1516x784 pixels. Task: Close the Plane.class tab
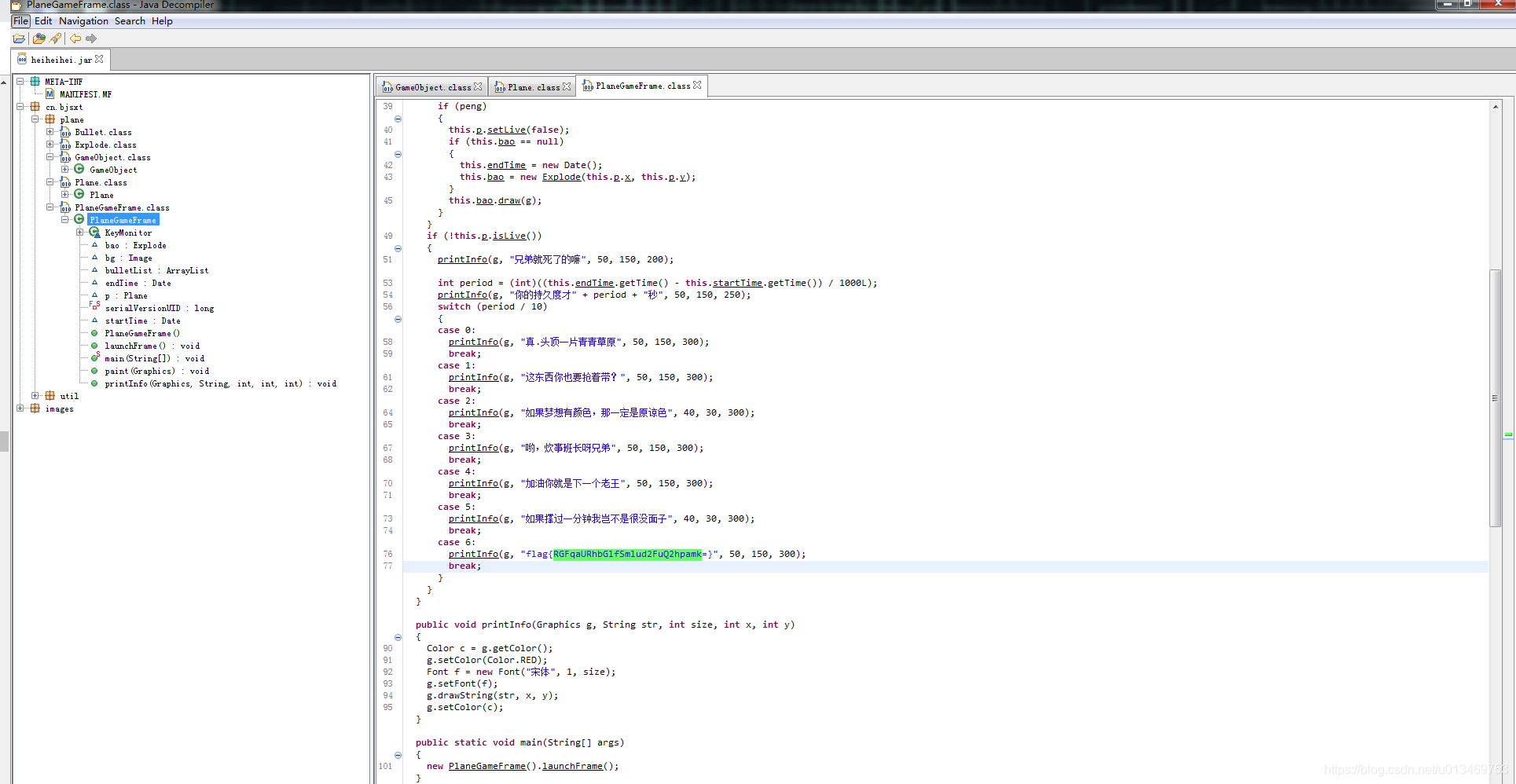[x=567, y=86]
